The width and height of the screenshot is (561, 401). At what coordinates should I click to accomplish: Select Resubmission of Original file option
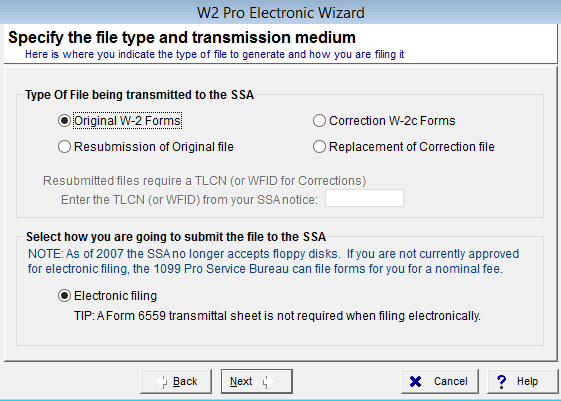click(64, 147)
